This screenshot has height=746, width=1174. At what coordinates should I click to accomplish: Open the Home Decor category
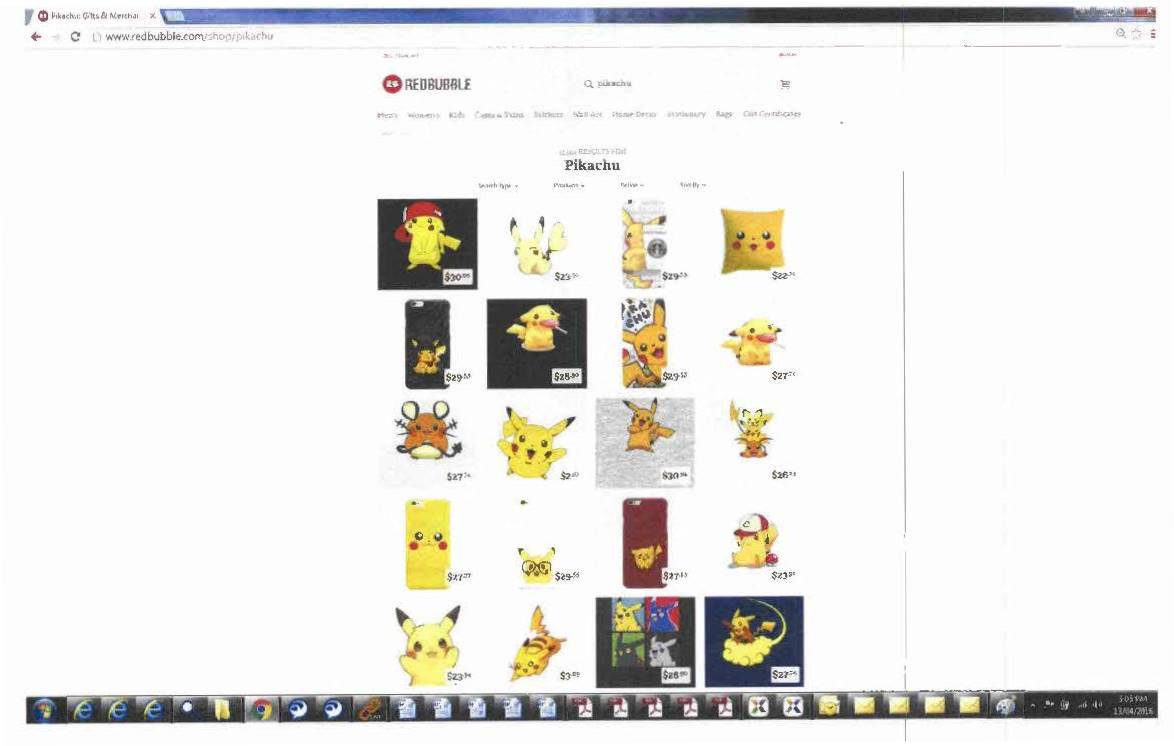click(633, 115)
